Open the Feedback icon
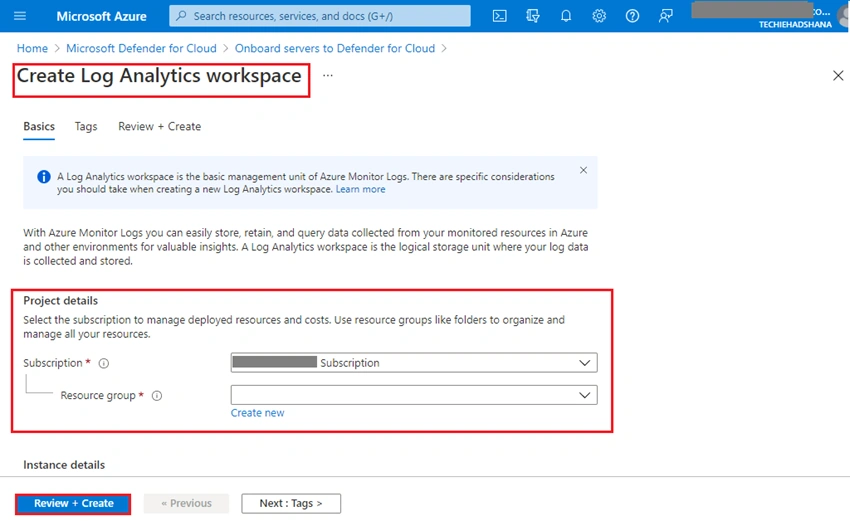Screen dimensions: 850x521 [x=665, y=16]
